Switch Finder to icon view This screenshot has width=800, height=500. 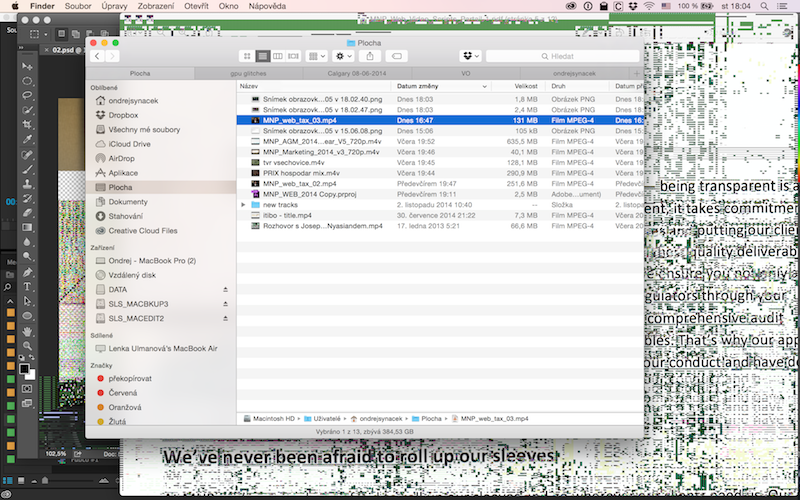(x=247, y=56)
